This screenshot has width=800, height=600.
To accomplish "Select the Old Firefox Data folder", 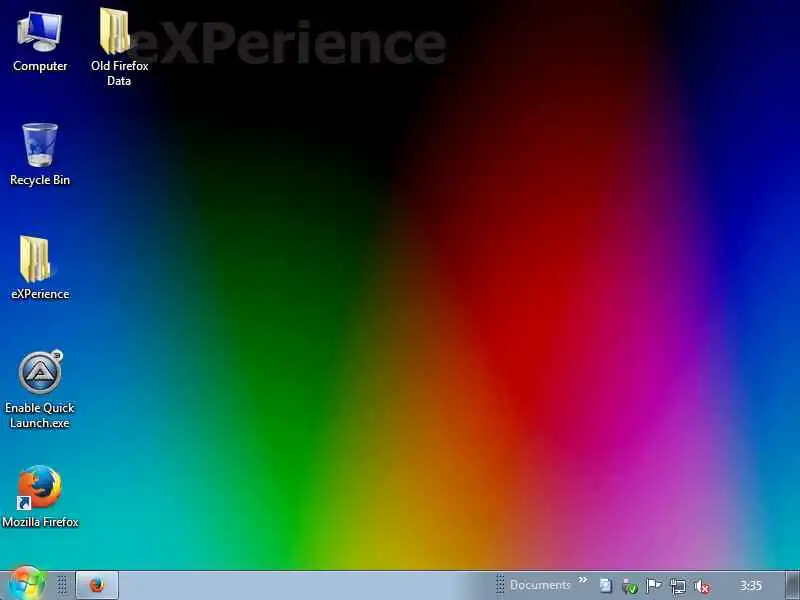I will pos(119,47).
